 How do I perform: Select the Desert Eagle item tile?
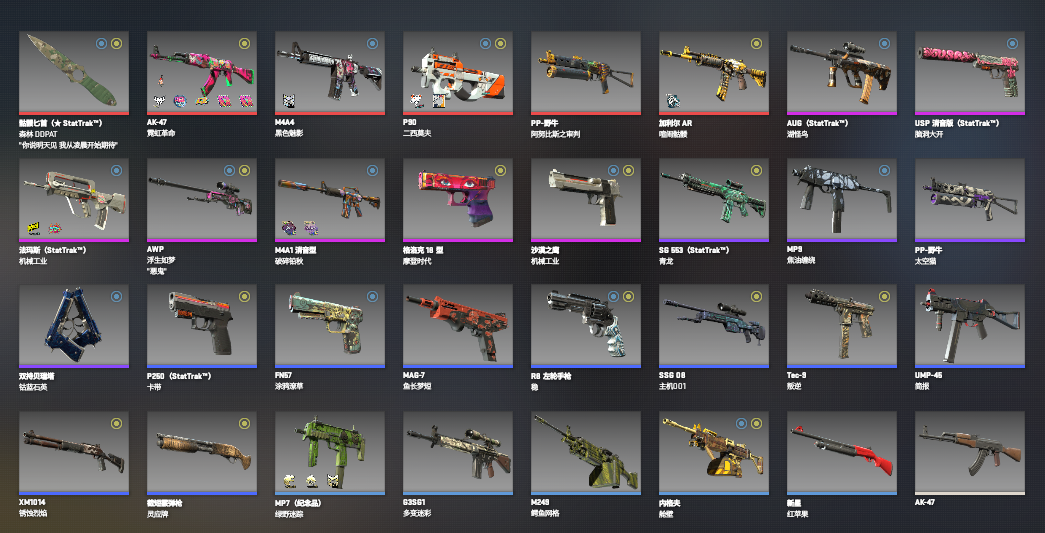pyautogui.click(x=586, y=199)
